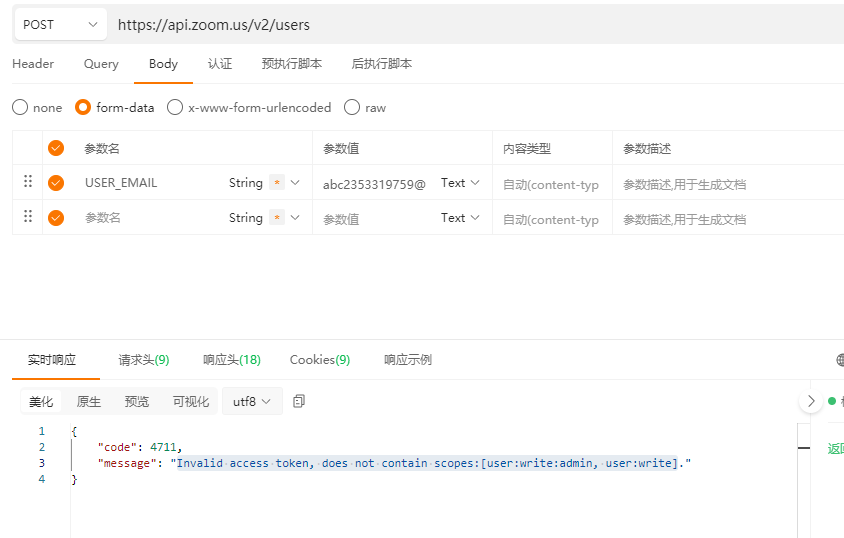The image size is (844, 538).
Task: Open the Cookies(9) tab
Action: click(320, 360)
